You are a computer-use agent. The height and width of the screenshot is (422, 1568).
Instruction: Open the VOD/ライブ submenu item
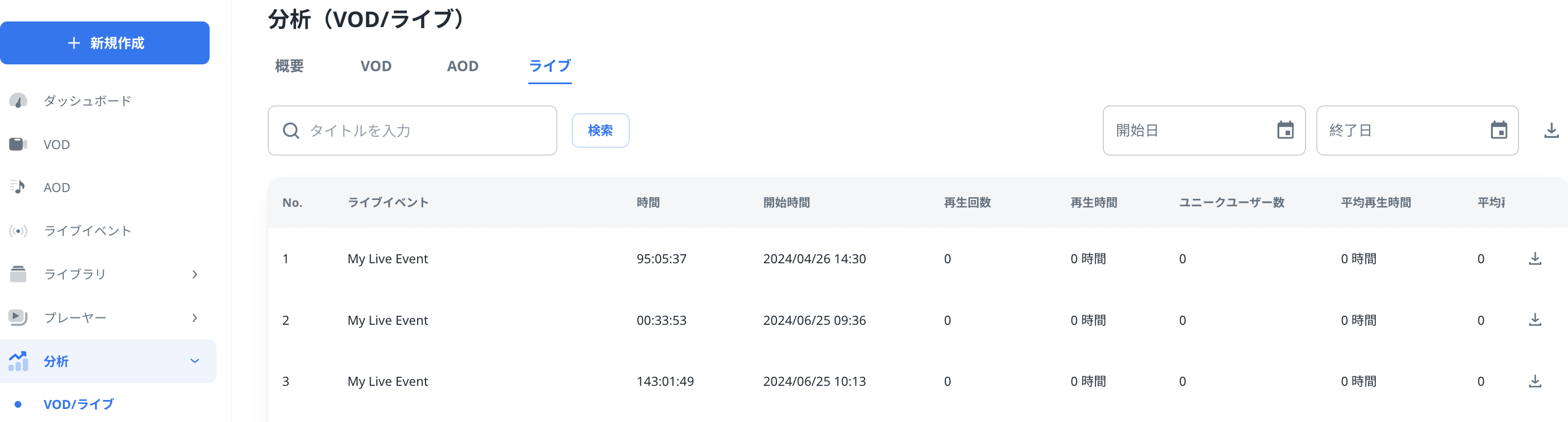point(79,404)
